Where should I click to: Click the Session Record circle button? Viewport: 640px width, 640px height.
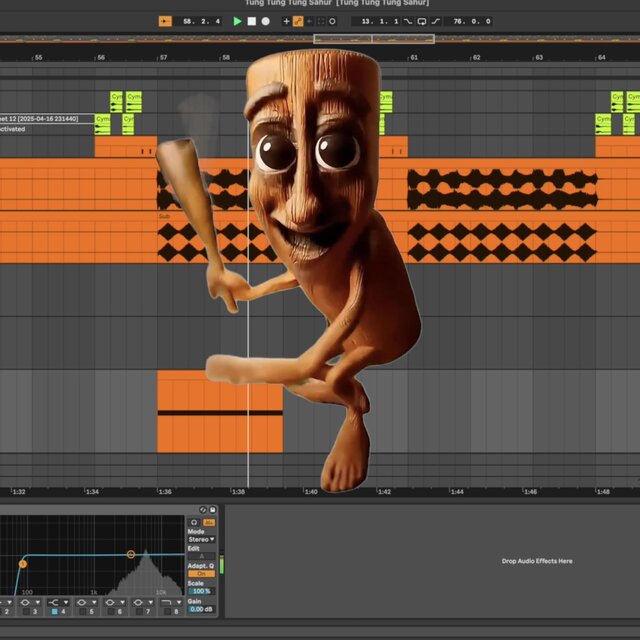click(332, 21)
